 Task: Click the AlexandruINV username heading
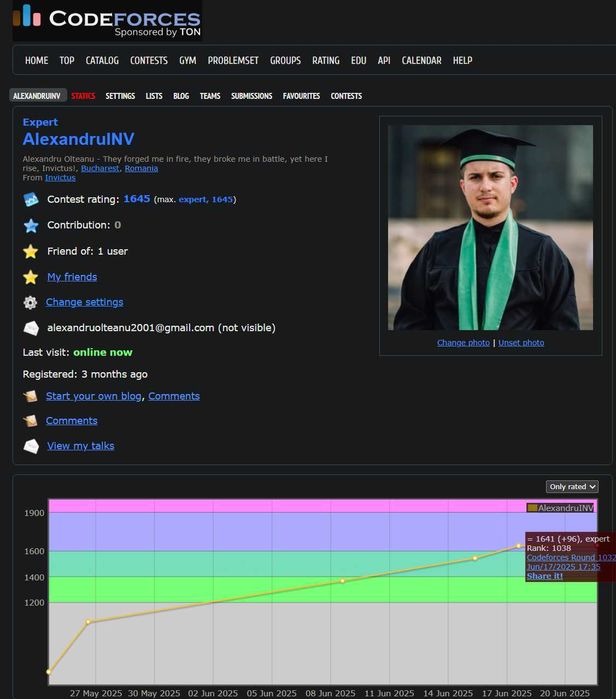pyautogui.click(x=78, y=139)
